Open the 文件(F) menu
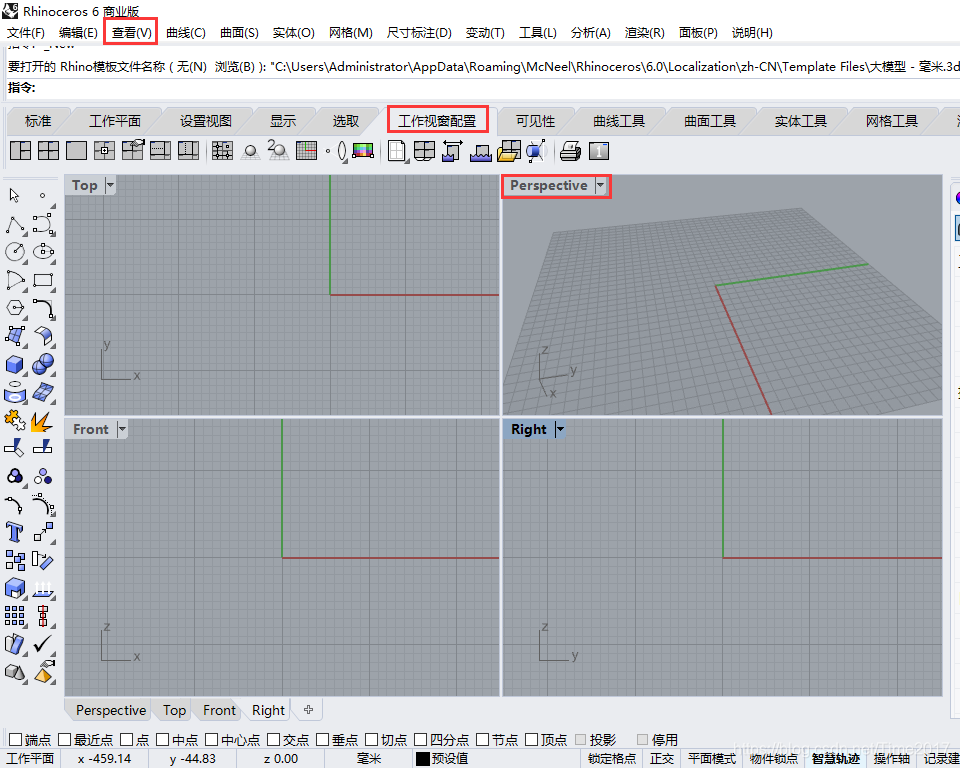This screenshot has width=960, height=768. point(26,32)
